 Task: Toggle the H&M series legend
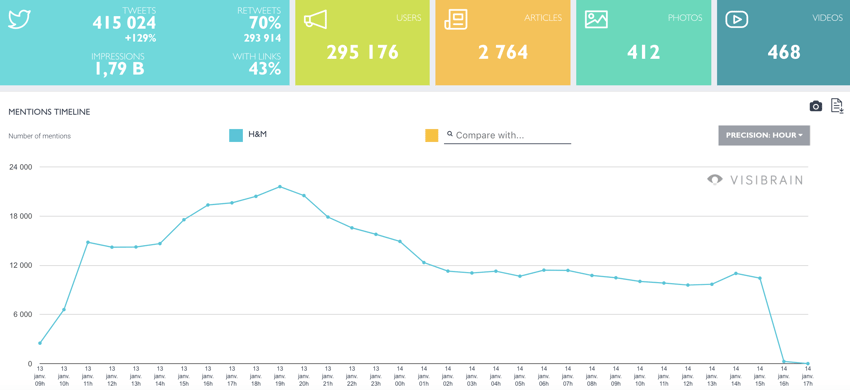point(248,135)
